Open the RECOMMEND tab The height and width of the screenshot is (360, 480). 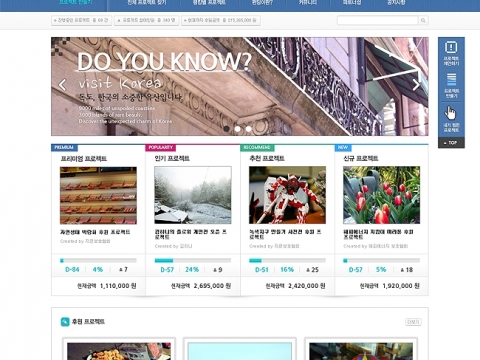[257, 148]
